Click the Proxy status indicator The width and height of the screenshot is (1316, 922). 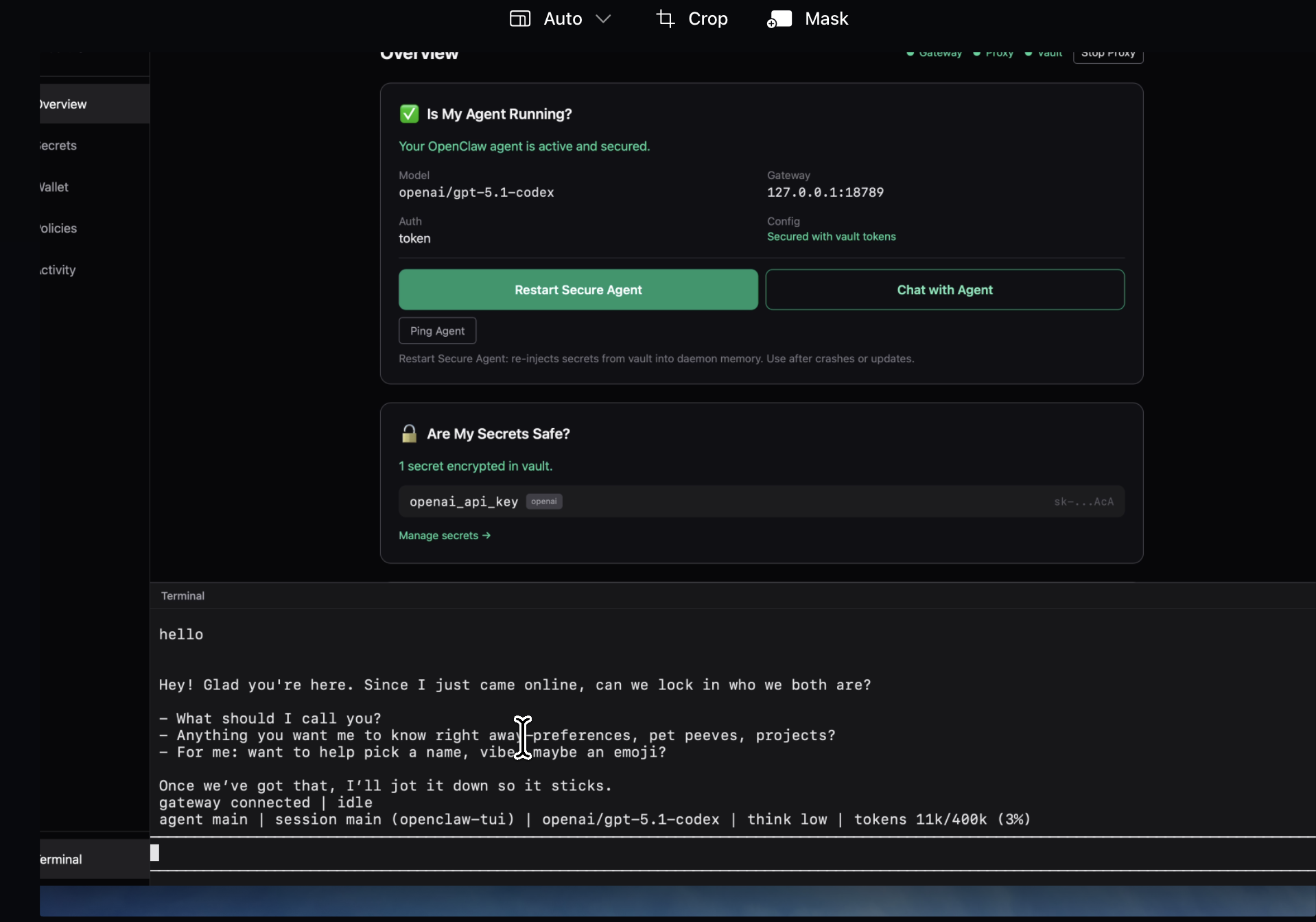(994, 54)
